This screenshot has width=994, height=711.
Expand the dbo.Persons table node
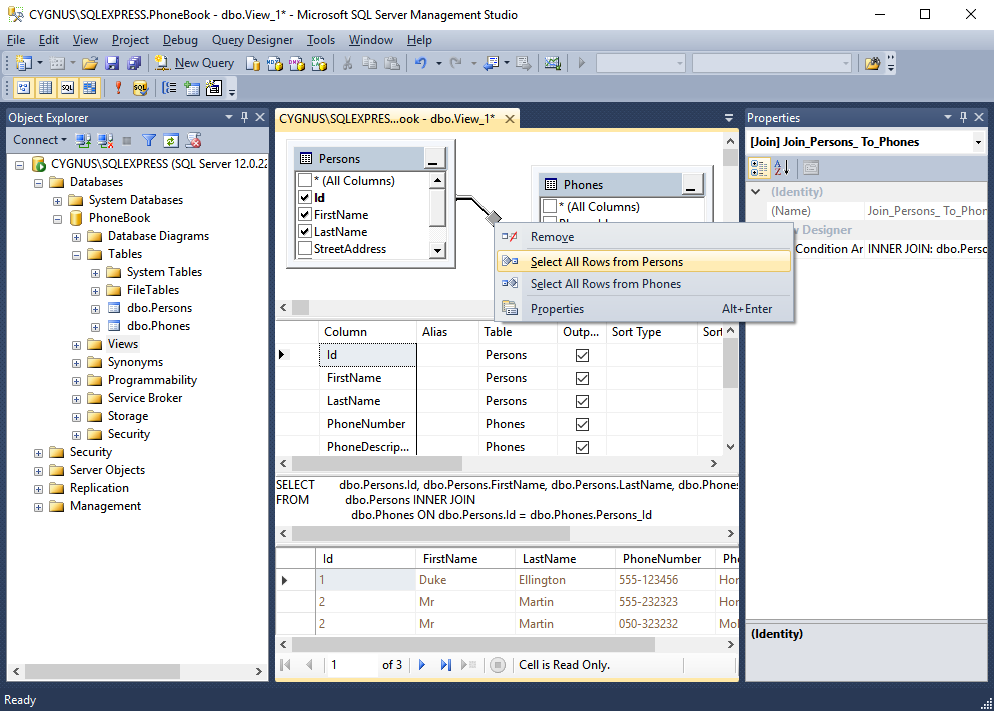click(96, 309)
